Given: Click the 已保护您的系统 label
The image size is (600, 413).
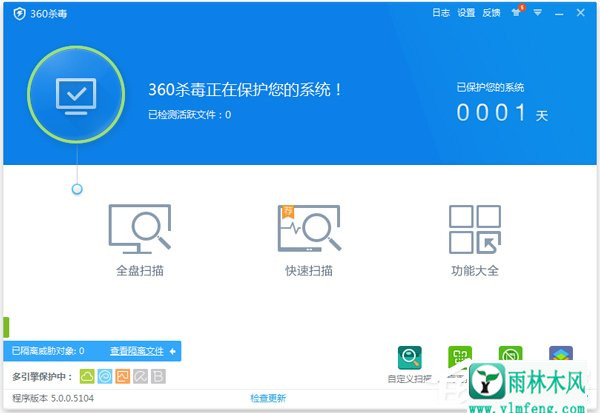Looking at the screenshot, I should click(x=490, y=87).
